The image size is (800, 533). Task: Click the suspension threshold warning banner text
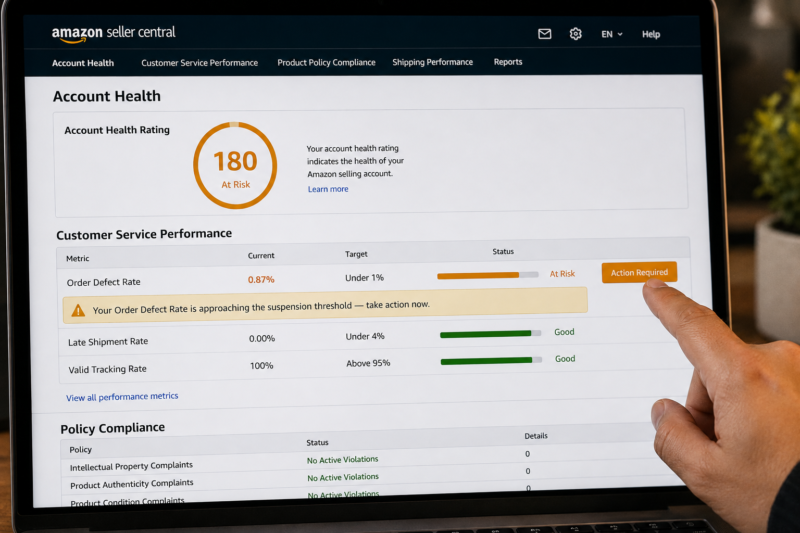[x=261, y=307]
